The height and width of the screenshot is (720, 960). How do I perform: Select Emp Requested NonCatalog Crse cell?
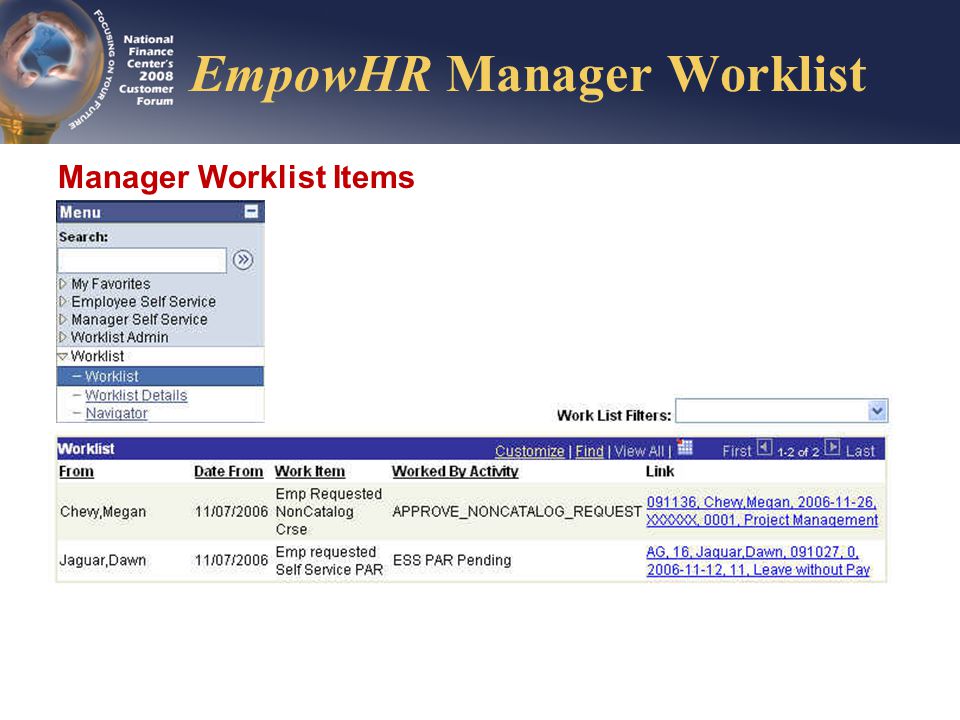point(329,511)
